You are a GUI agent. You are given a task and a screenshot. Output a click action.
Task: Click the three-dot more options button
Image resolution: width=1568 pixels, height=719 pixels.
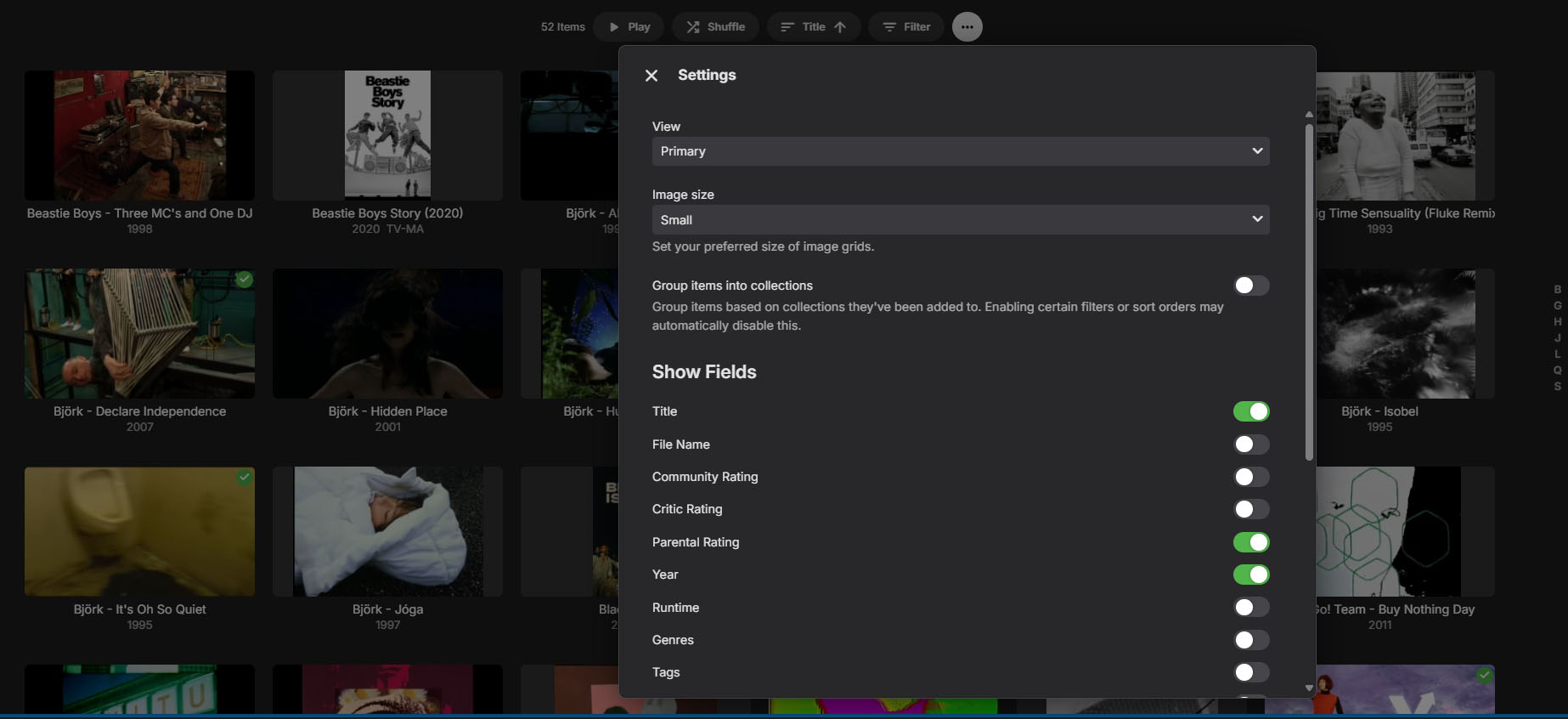pyautogui.click(x=967, y=27)
